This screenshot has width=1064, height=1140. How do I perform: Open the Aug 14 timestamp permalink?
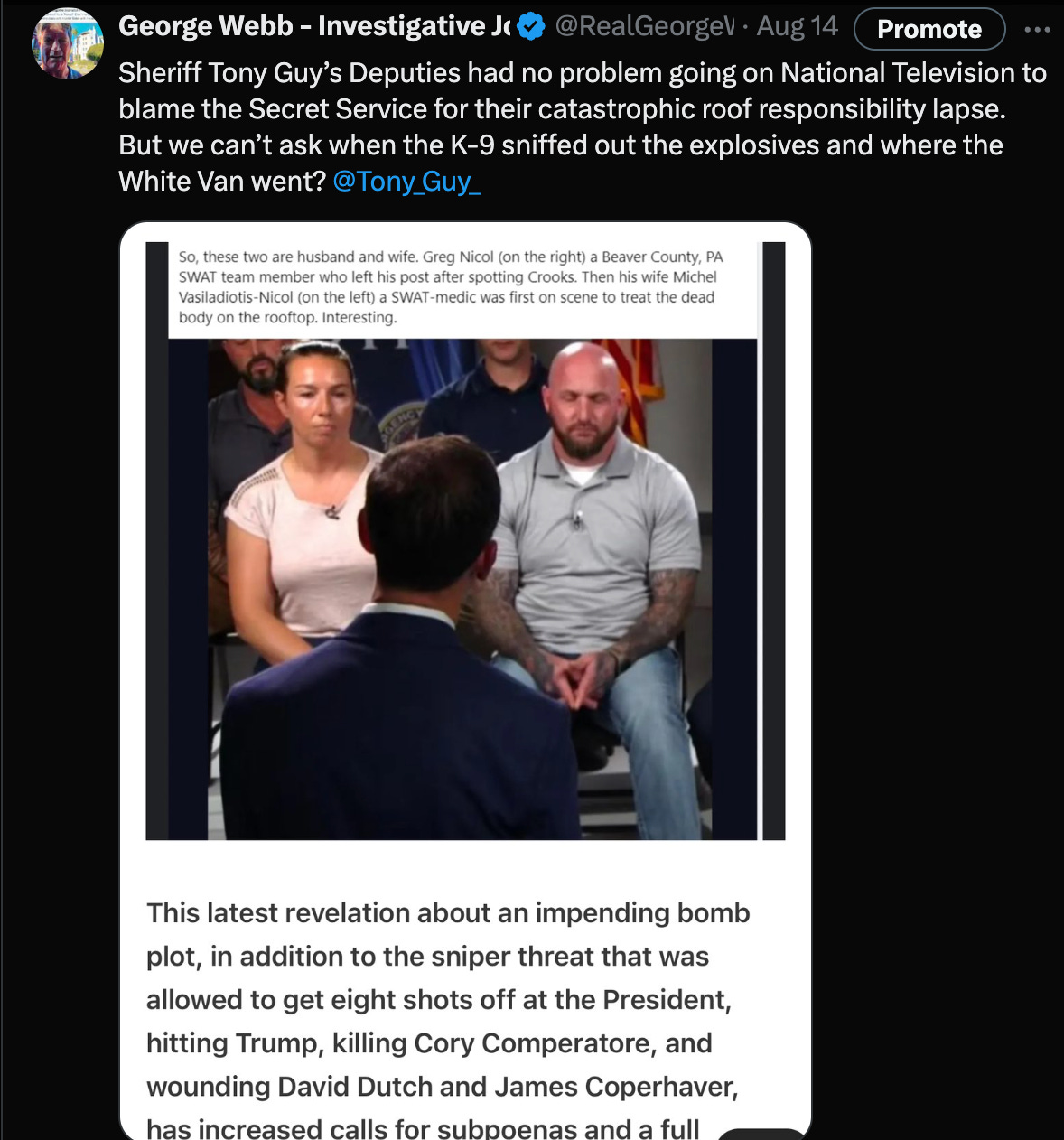click(797, 27)
